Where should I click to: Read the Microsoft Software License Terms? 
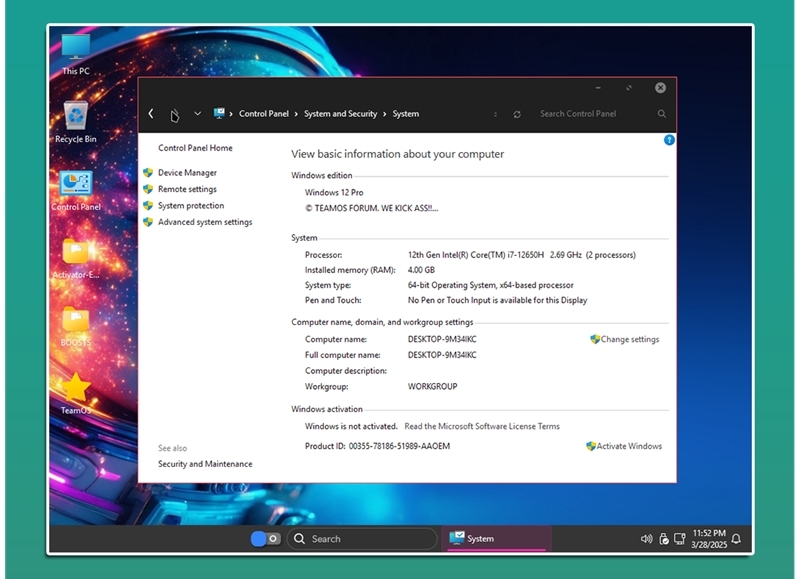click(x=482, y=426)
